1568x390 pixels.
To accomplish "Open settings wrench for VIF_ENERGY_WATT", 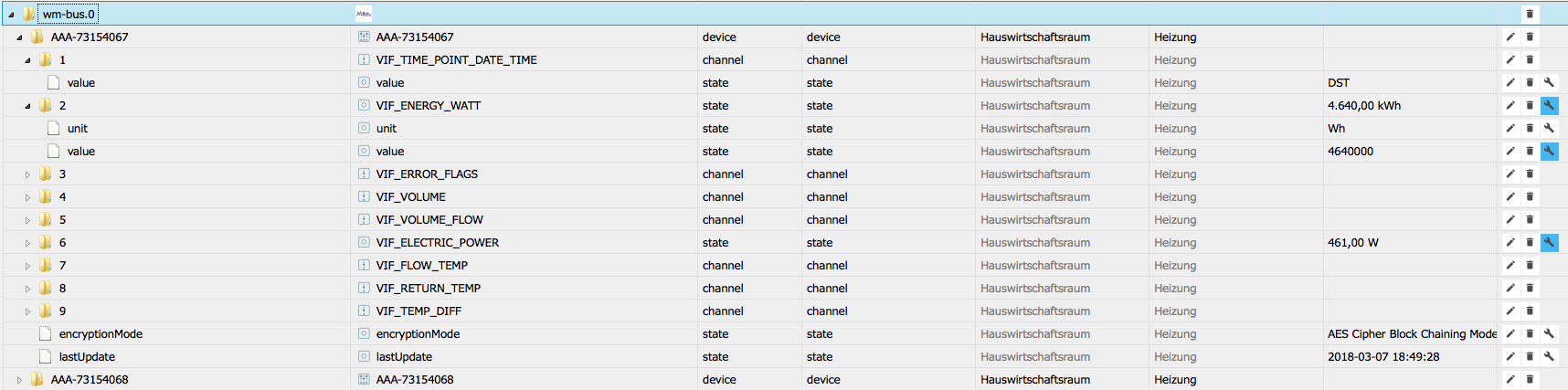I will point(1549,105).
